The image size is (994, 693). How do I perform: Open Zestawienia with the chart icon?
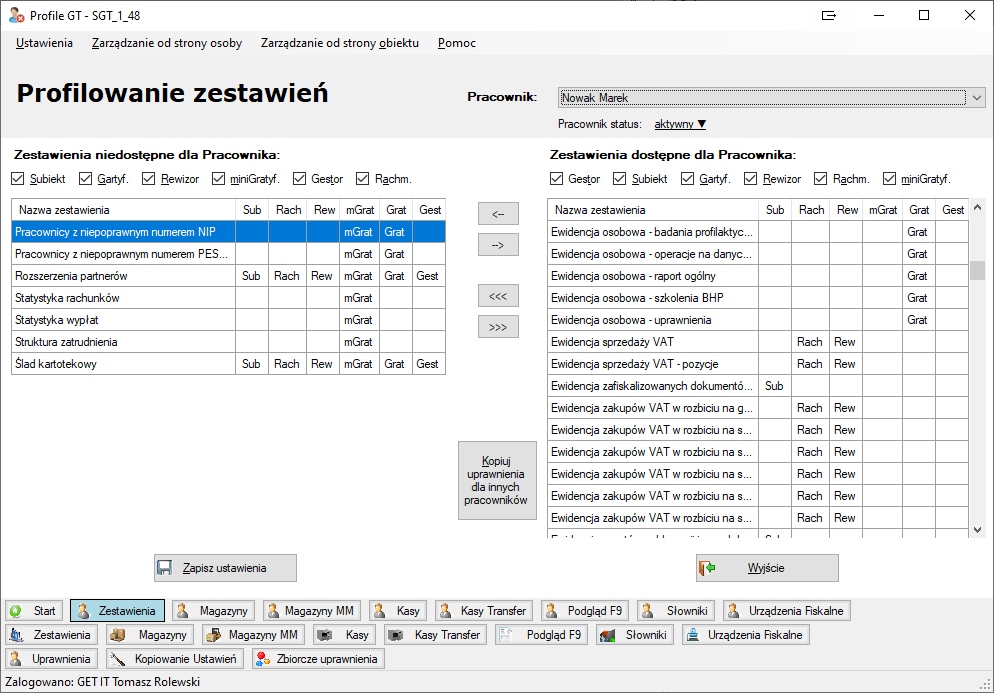52,635
